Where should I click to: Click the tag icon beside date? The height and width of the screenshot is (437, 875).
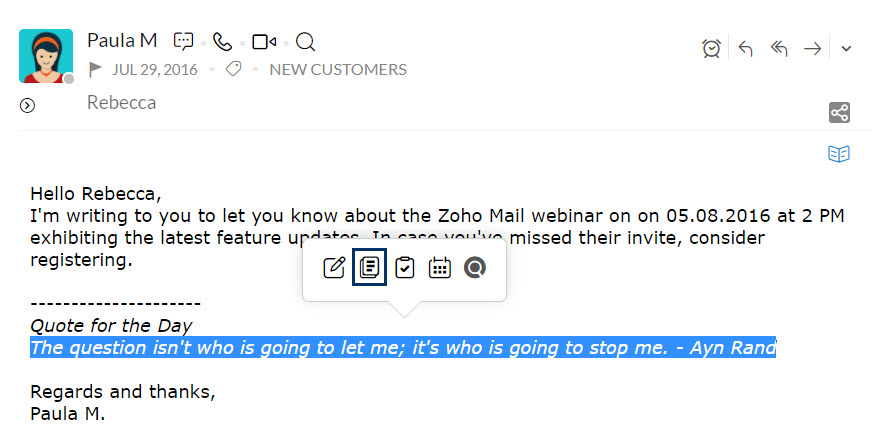[x=233, y=70]
